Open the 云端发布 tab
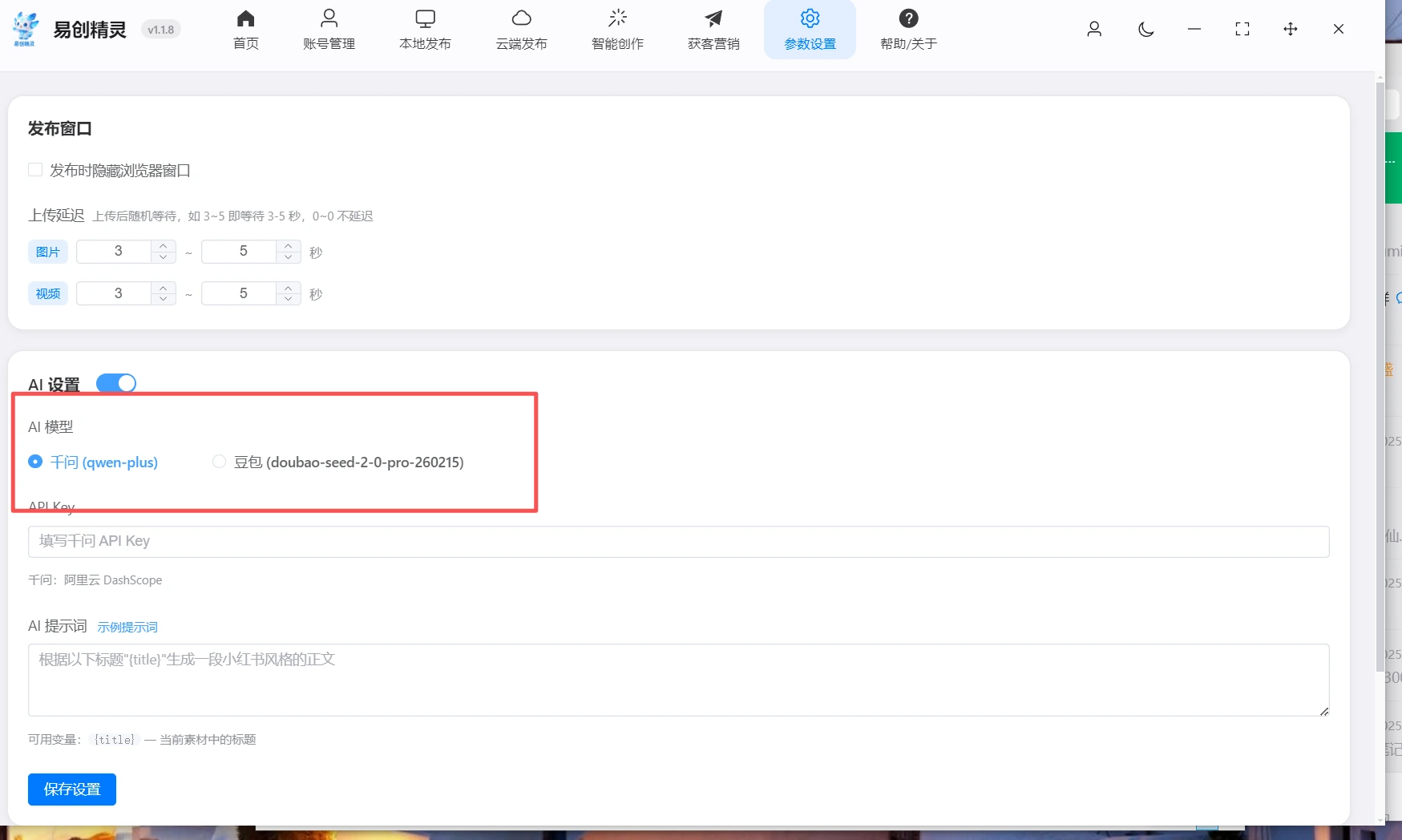This screenshot has width=1402, height=840. tap(521, 30)
